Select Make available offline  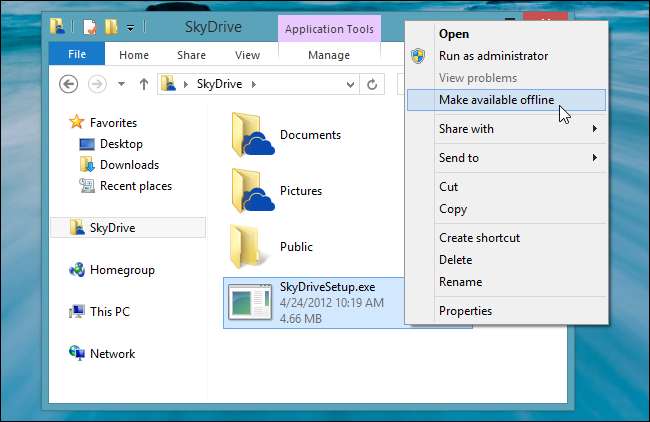506,100
